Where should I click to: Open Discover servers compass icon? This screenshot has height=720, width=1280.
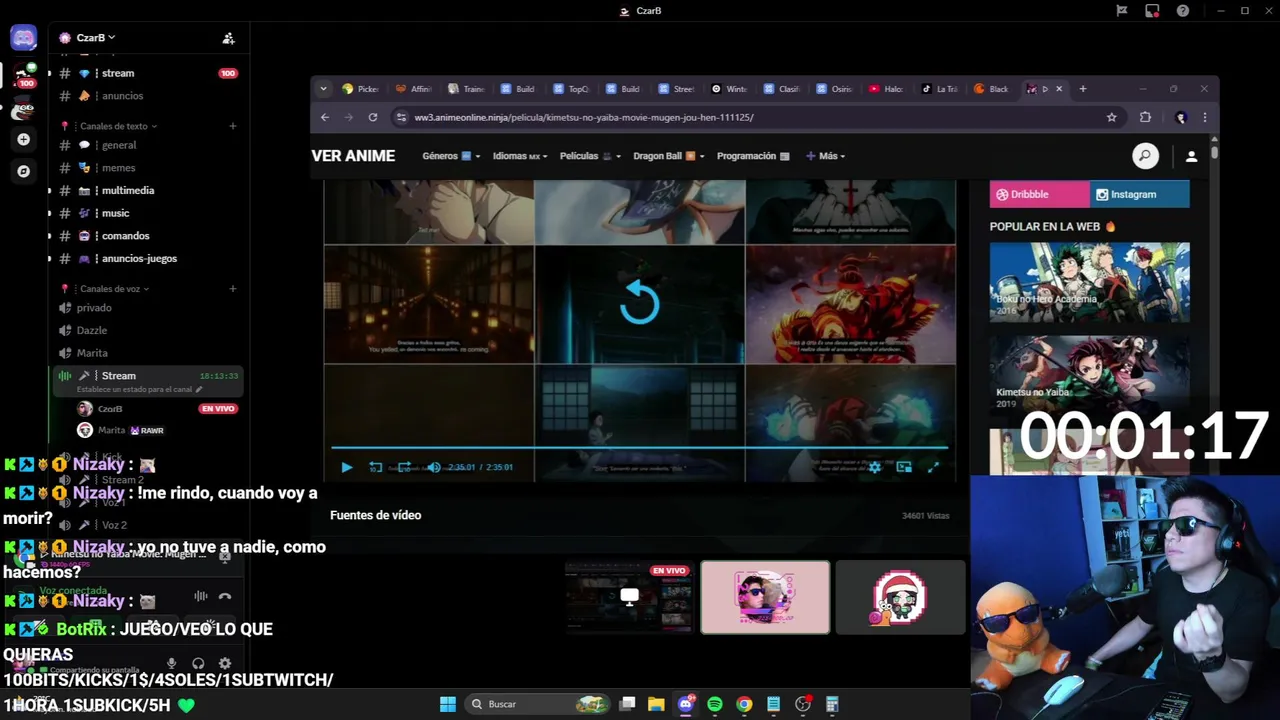pos(23,171)
